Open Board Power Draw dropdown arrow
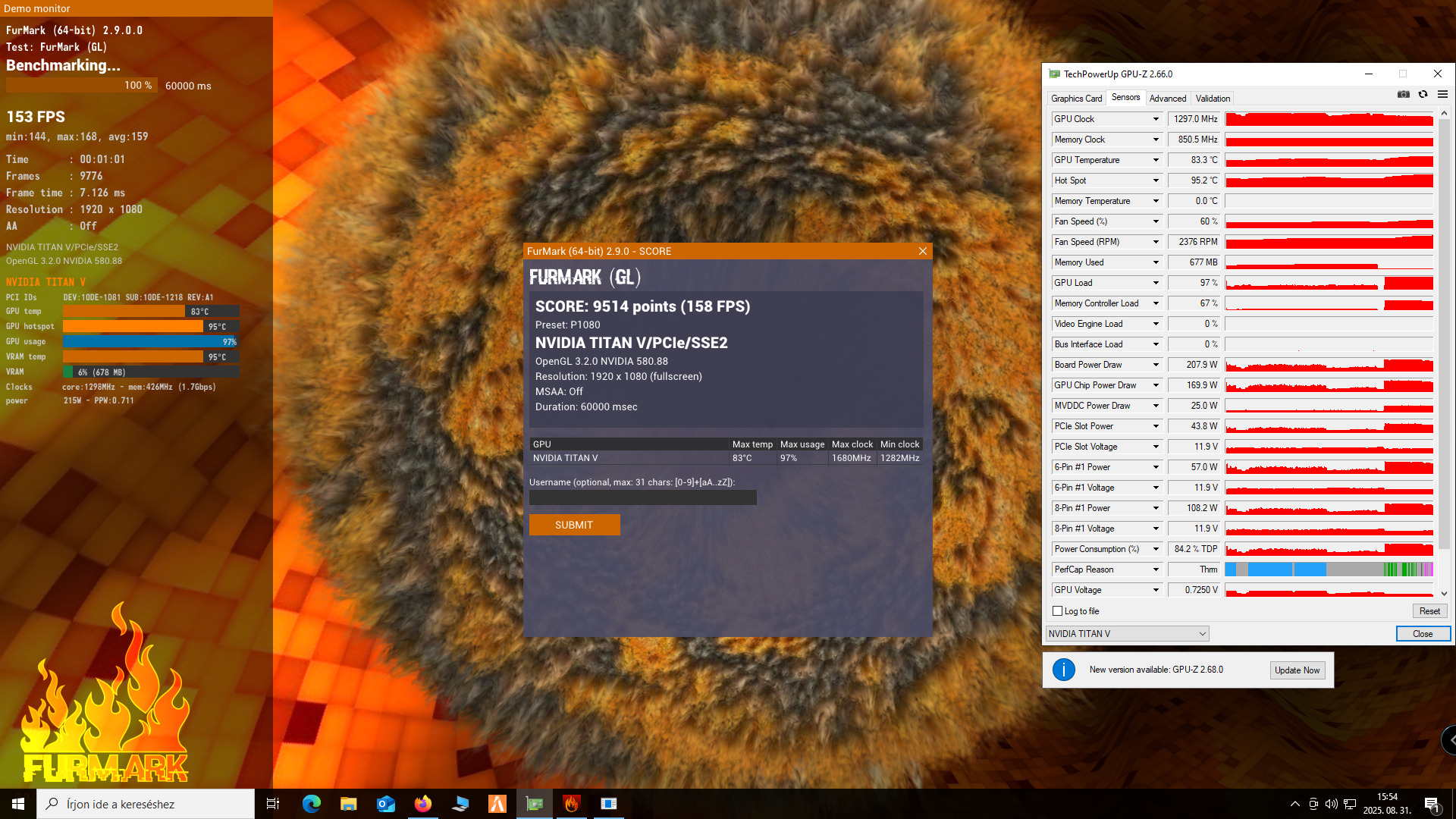Image resolution: width=1456 pixels, height=819 pixels. 1156,365
